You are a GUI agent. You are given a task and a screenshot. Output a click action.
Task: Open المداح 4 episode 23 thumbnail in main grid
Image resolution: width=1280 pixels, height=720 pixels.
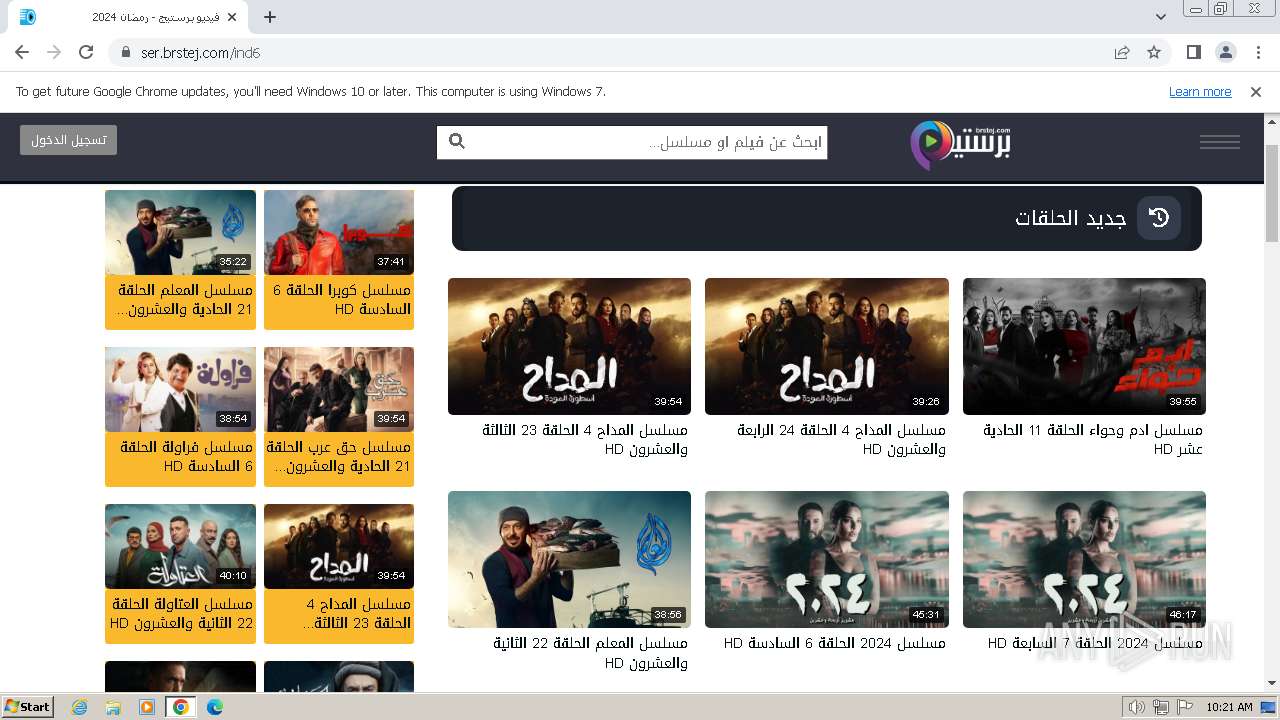(x=569, y=346)
